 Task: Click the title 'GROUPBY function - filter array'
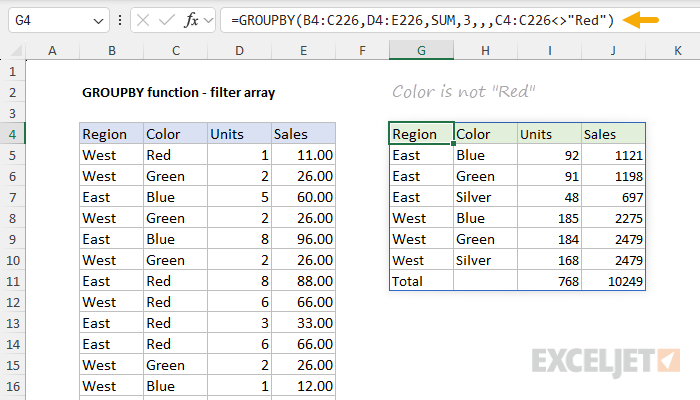tap(179, 92)
